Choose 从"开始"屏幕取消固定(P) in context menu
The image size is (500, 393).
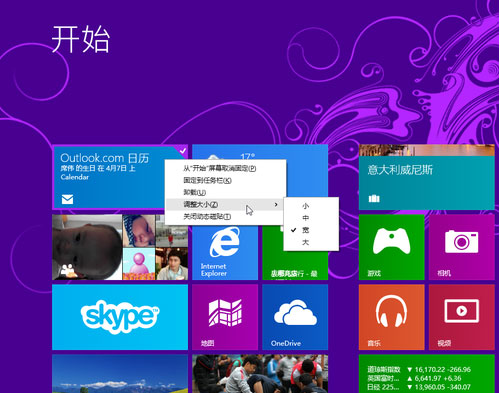226,168
